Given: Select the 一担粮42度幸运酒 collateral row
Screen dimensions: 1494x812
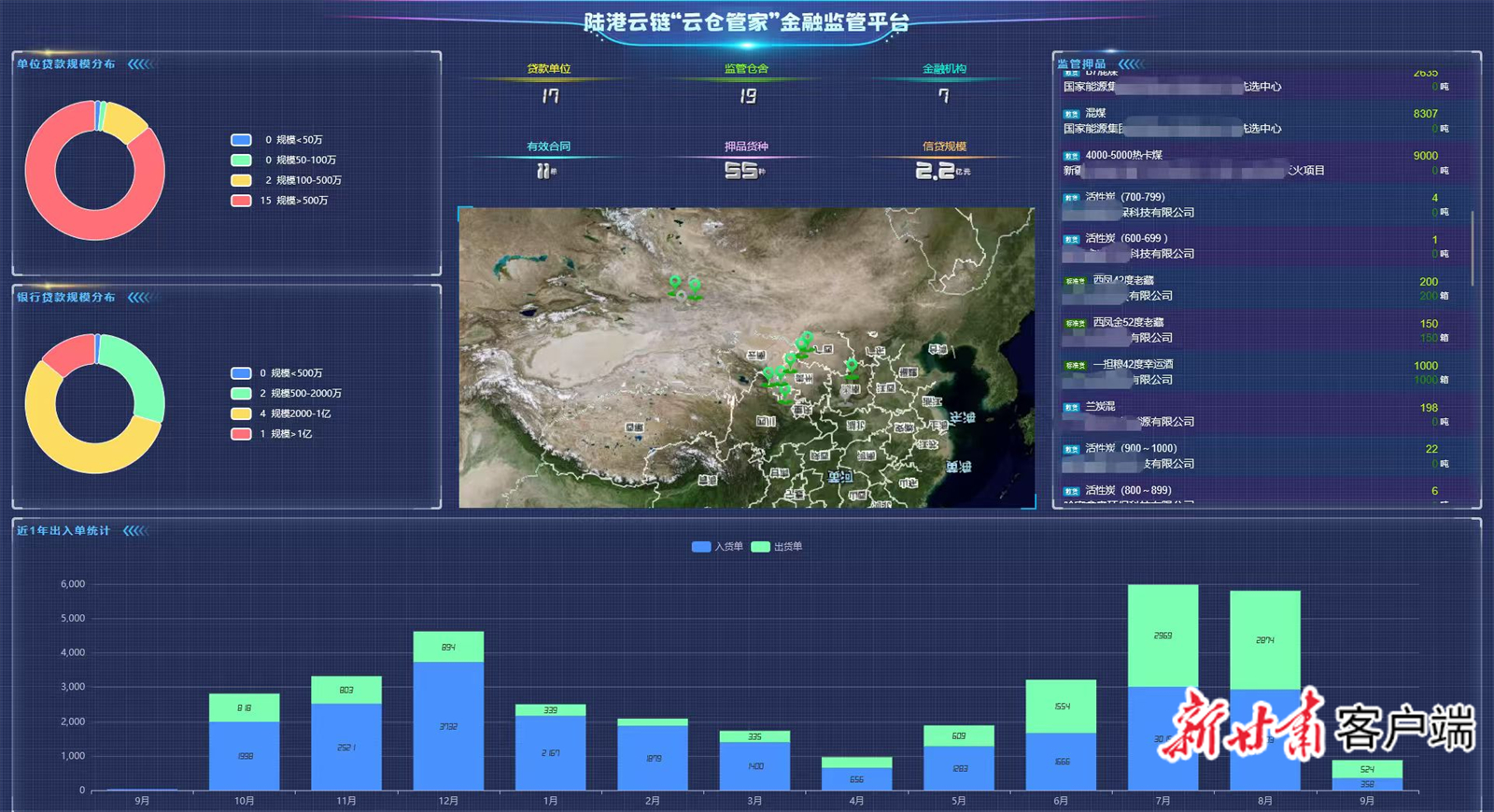Looking at the screenshot, I should pos(1261,371).
